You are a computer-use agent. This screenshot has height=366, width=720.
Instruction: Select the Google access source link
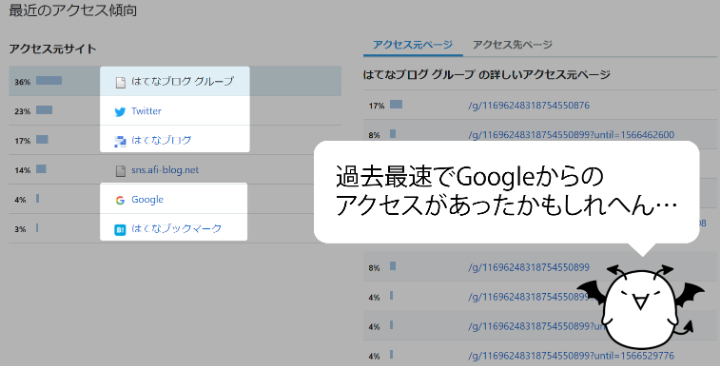(x=147, y=199)
